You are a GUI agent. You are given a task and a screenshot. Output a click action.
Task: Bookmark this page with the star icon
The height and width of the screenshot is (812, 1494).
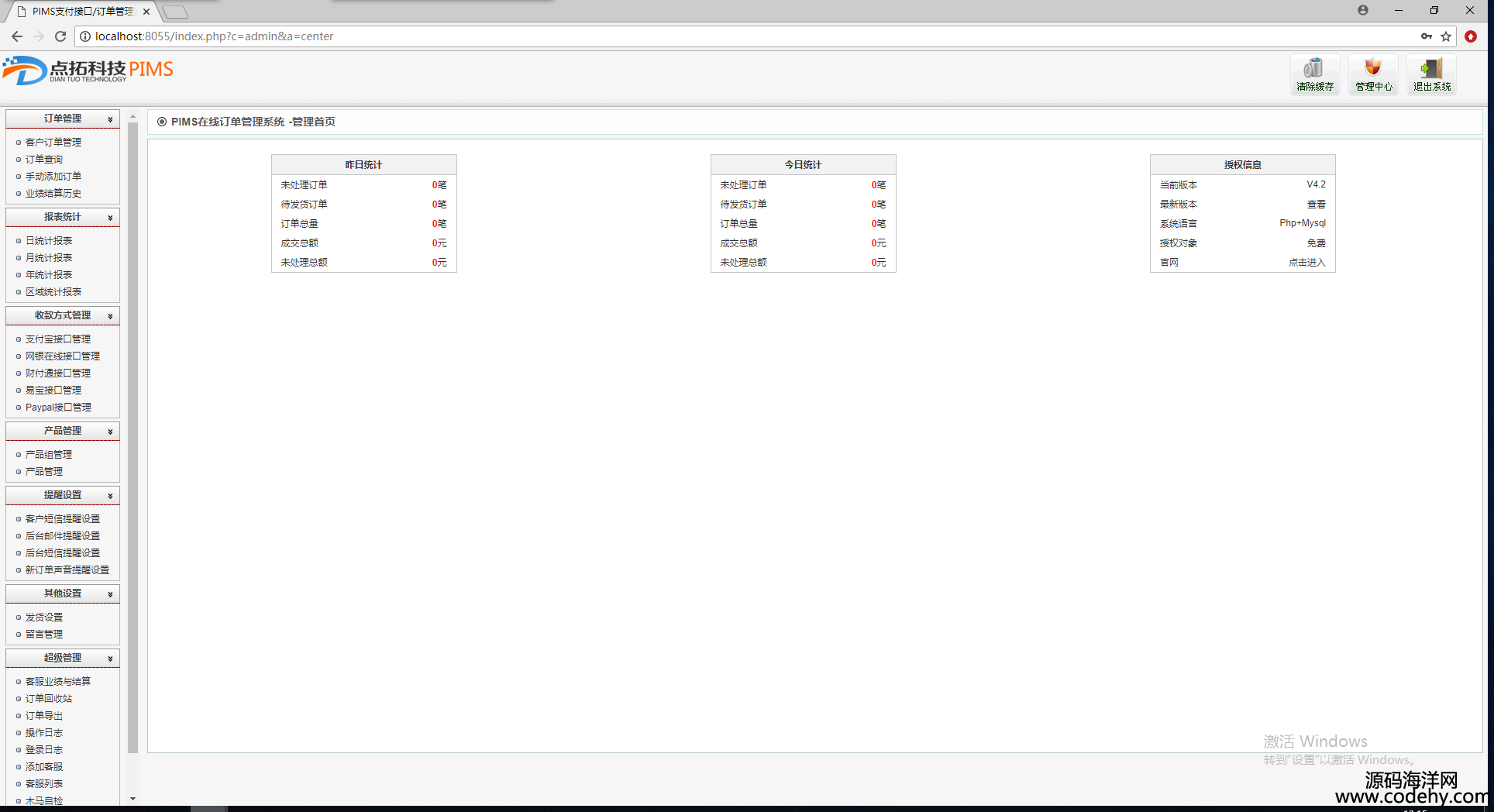1446,36
